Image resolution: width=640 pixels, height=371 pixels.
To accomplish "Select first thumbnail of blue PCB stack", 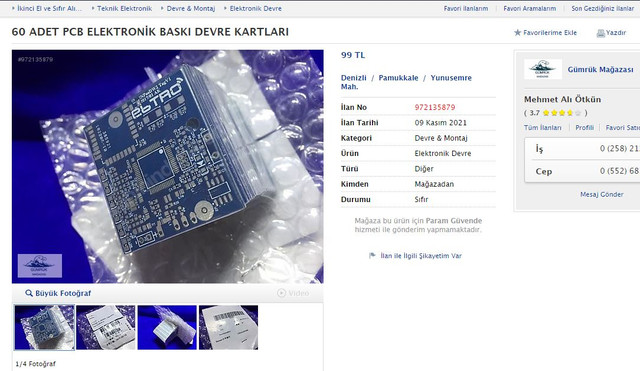I will click(44, 327).
